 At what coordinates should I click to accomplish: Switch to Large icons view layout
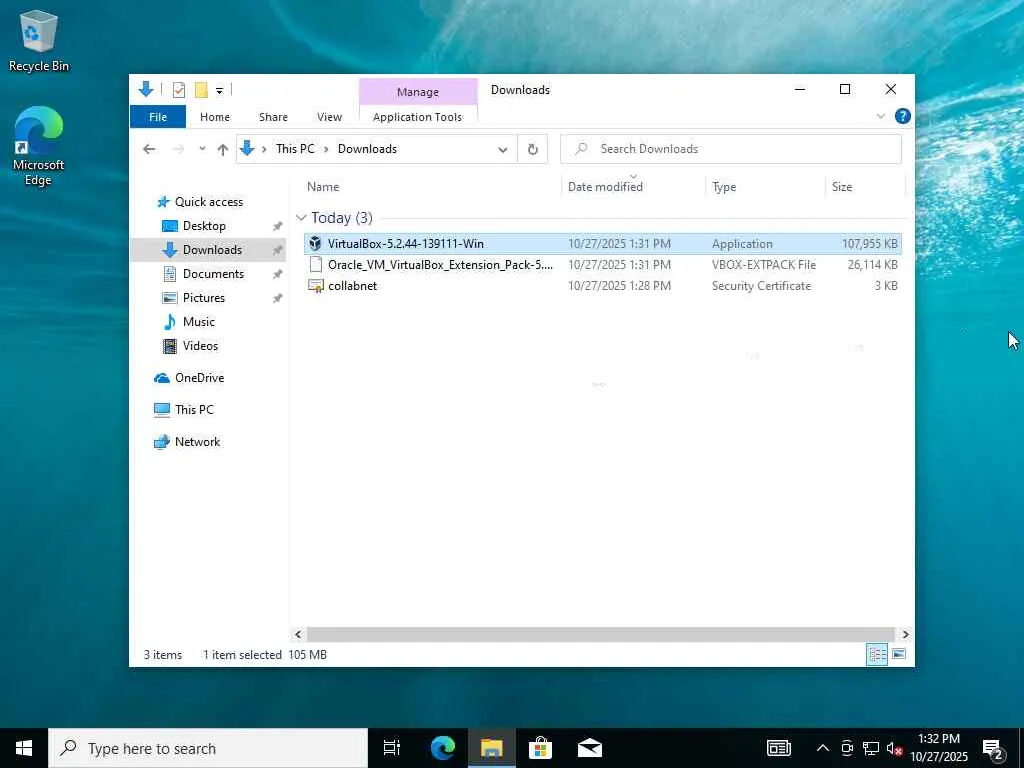899,654
